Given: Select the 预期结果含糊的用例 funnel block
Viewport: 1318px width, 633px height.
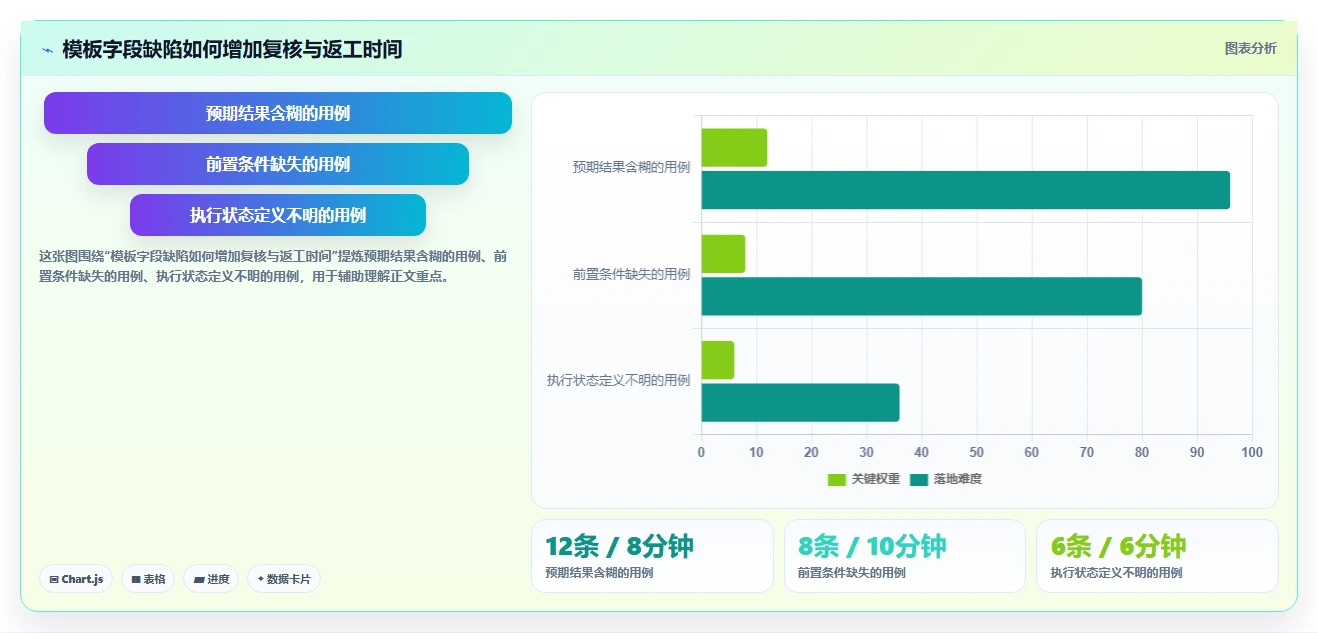Looking at the screenshot, I should tap(278, 113).
